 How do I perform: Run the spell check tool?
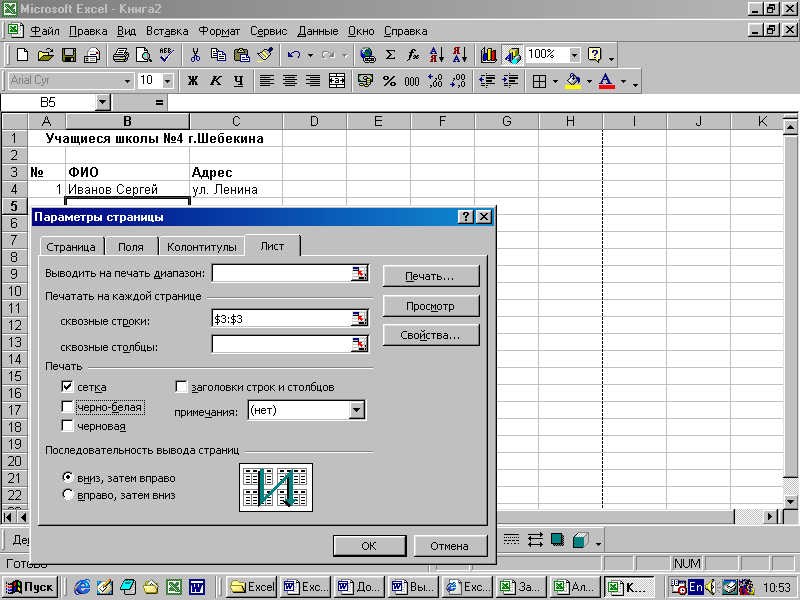pos(167,55)
